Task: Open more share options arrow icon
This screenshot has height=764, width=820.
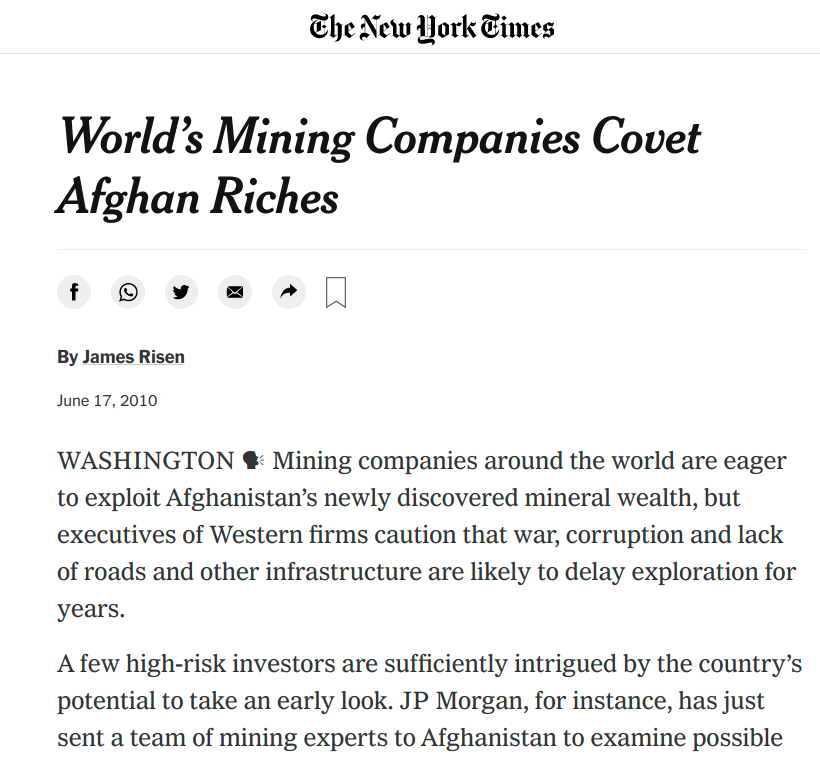Action: point(288,292)
